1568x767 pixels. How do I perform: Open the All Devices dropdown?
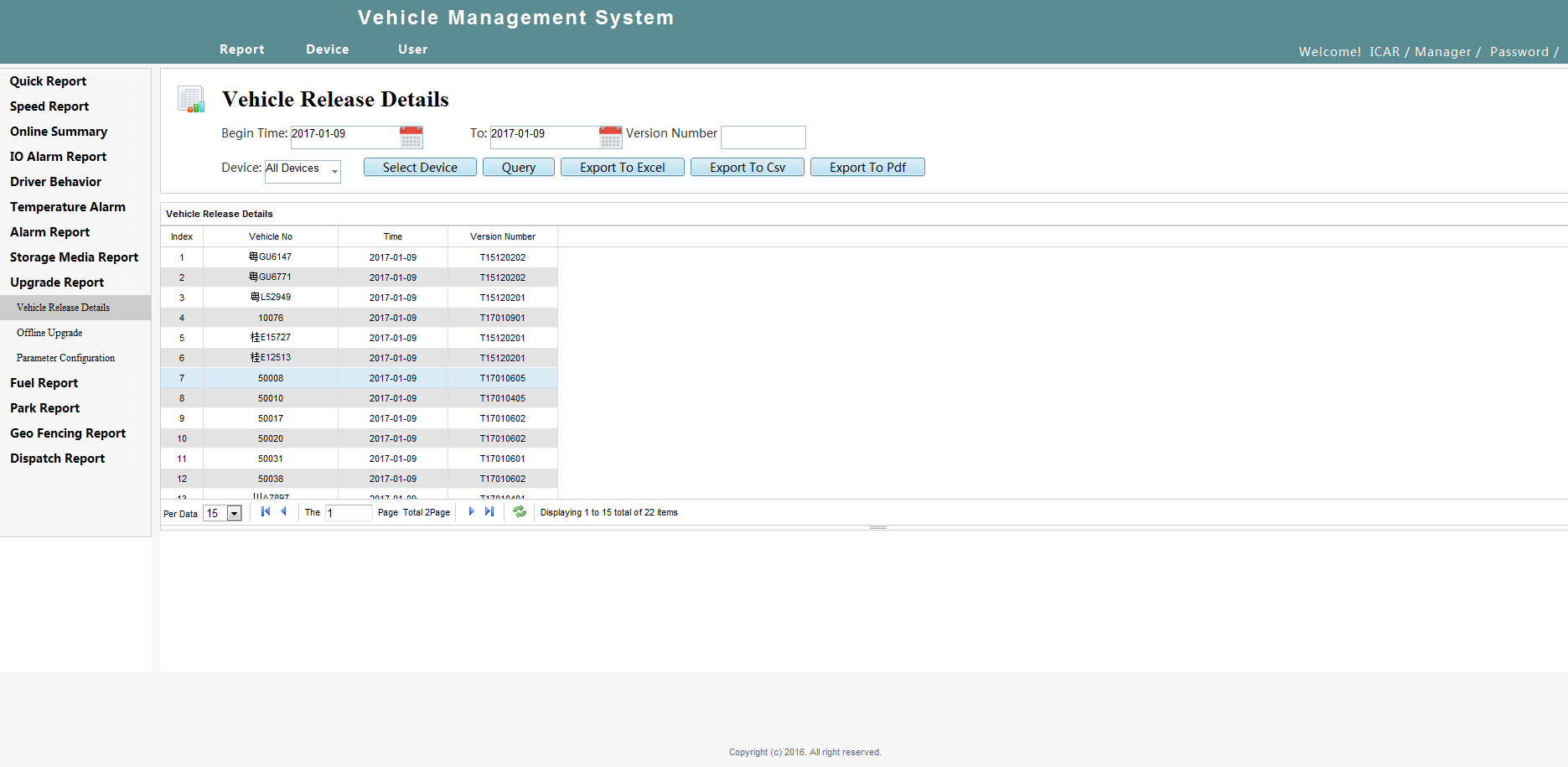click(x=303, y=170)
